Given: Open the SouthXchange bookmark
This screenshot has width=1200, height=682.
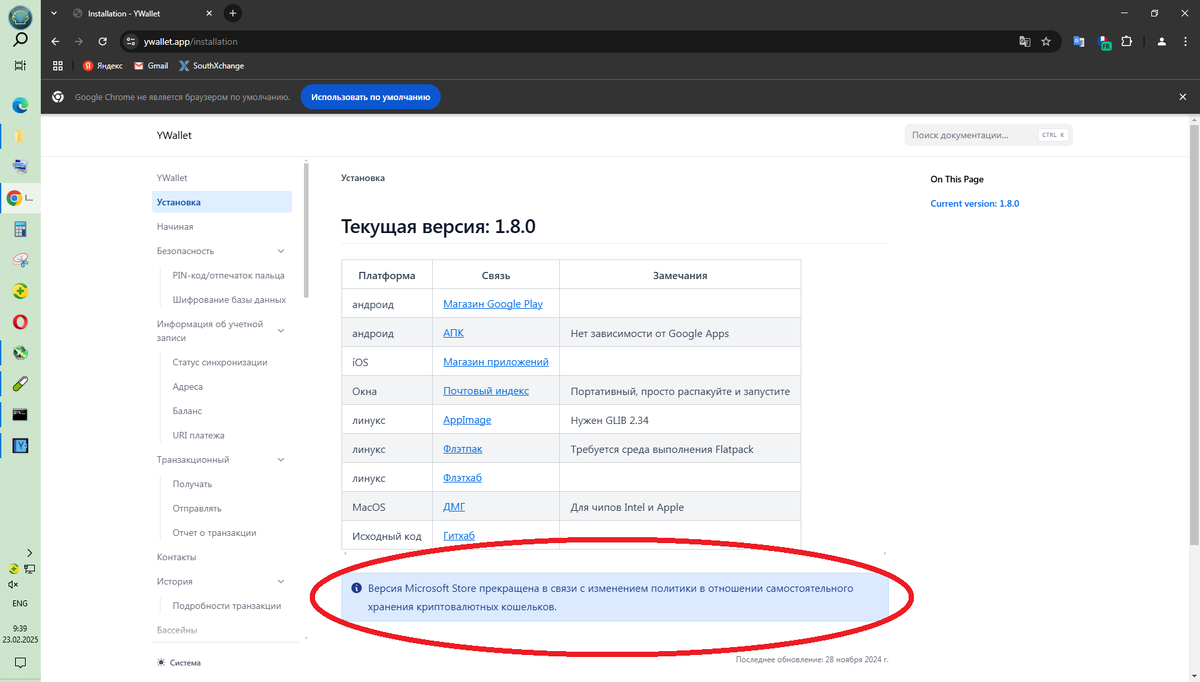Looking at the screenshot, I should pyautogui.click(x=211, y=66).
